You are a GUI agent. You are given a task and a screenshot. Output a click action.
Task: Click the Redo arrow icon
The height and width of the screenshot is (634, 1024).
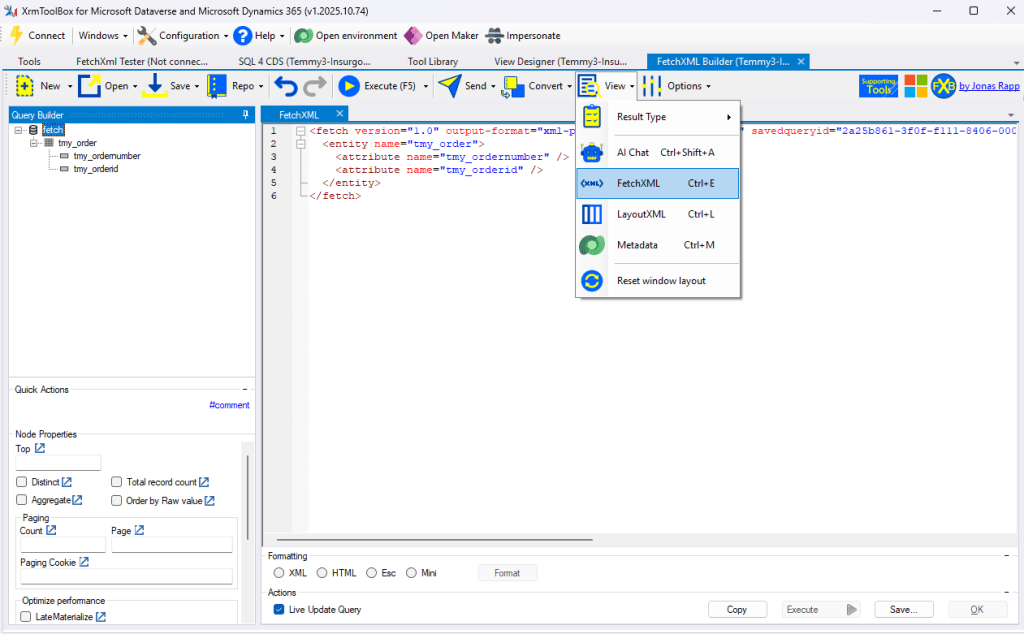point(315,86)
